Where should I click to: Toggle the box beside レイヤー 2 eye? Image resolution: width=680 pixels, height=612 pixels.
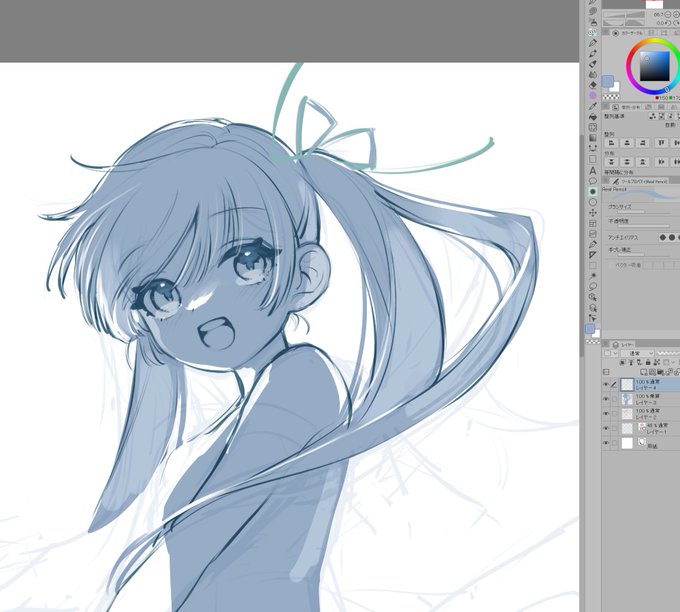point(614,413)
